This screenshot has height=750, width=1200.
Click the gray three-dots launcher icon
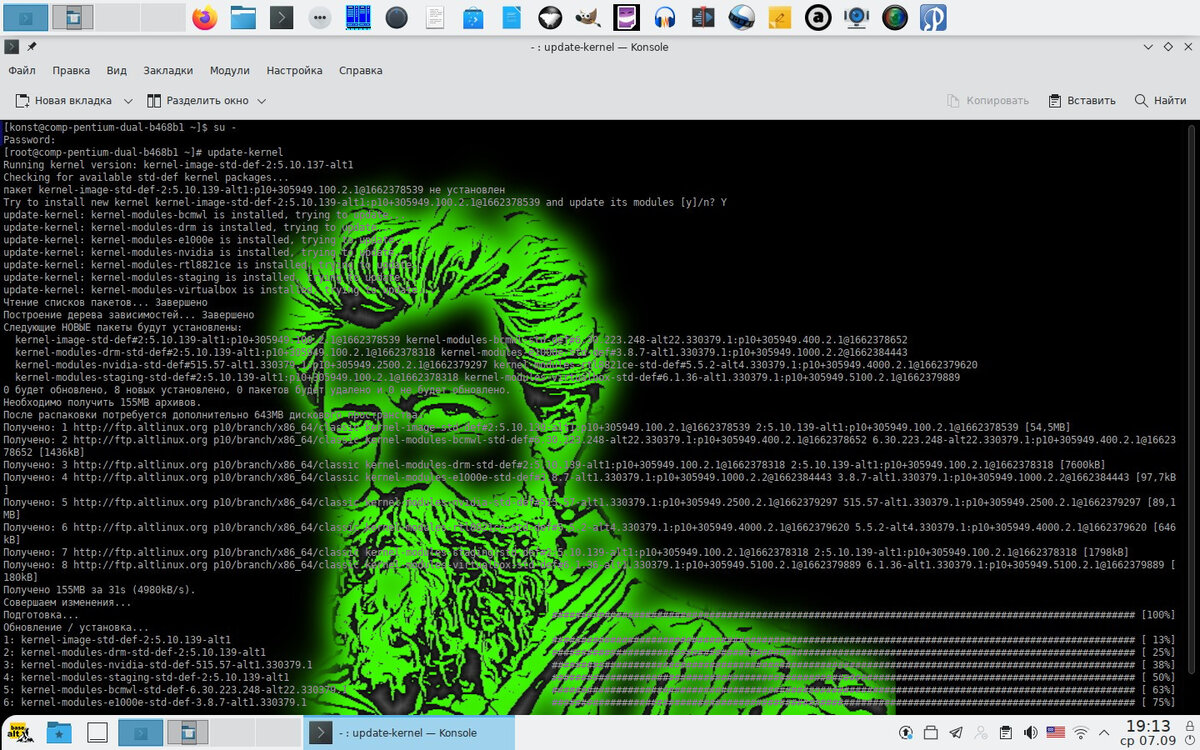(x=320, y=17)
